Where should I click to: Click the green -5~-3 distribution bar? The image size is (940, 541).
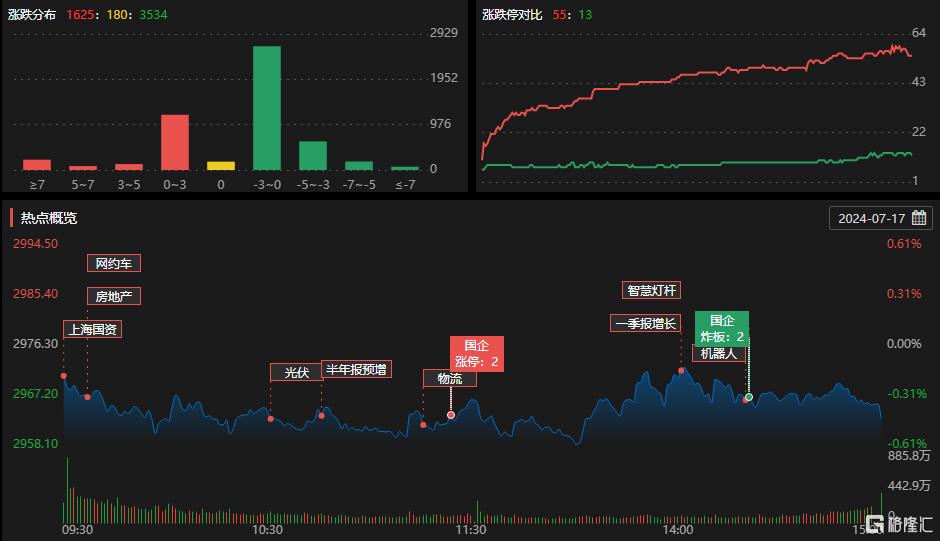313,156
